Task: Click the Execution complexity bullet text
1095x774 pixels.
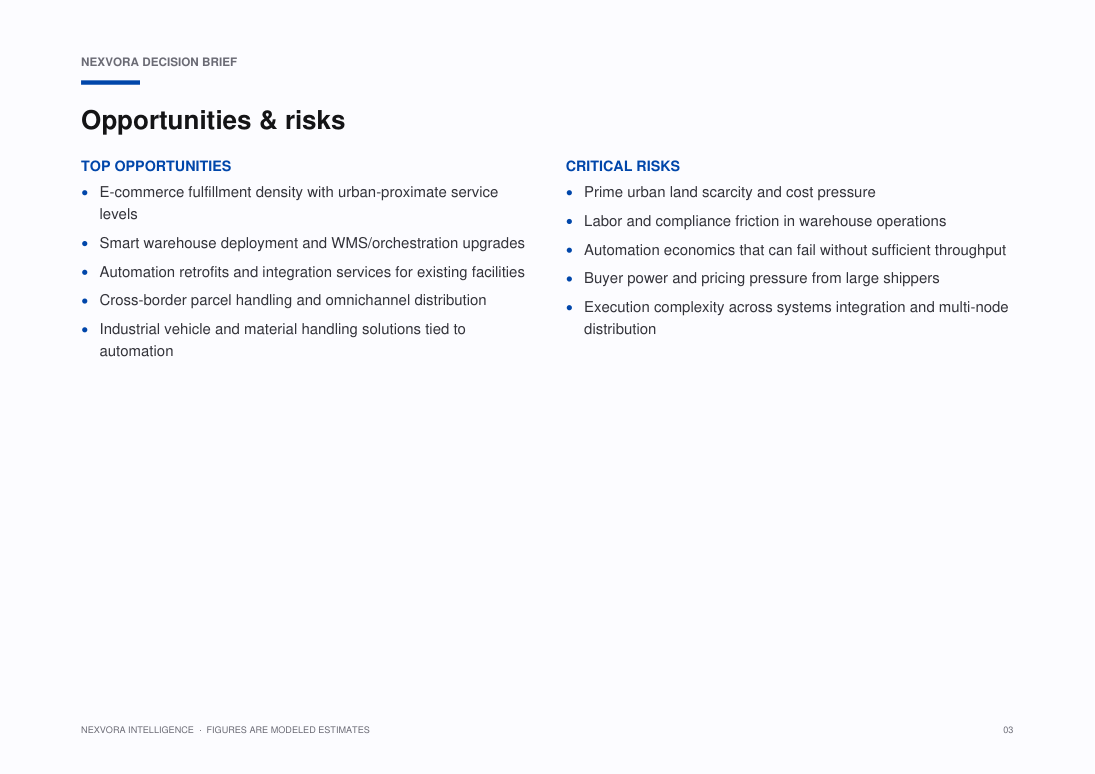Action: pyautogui.click(x=796, y=318)
